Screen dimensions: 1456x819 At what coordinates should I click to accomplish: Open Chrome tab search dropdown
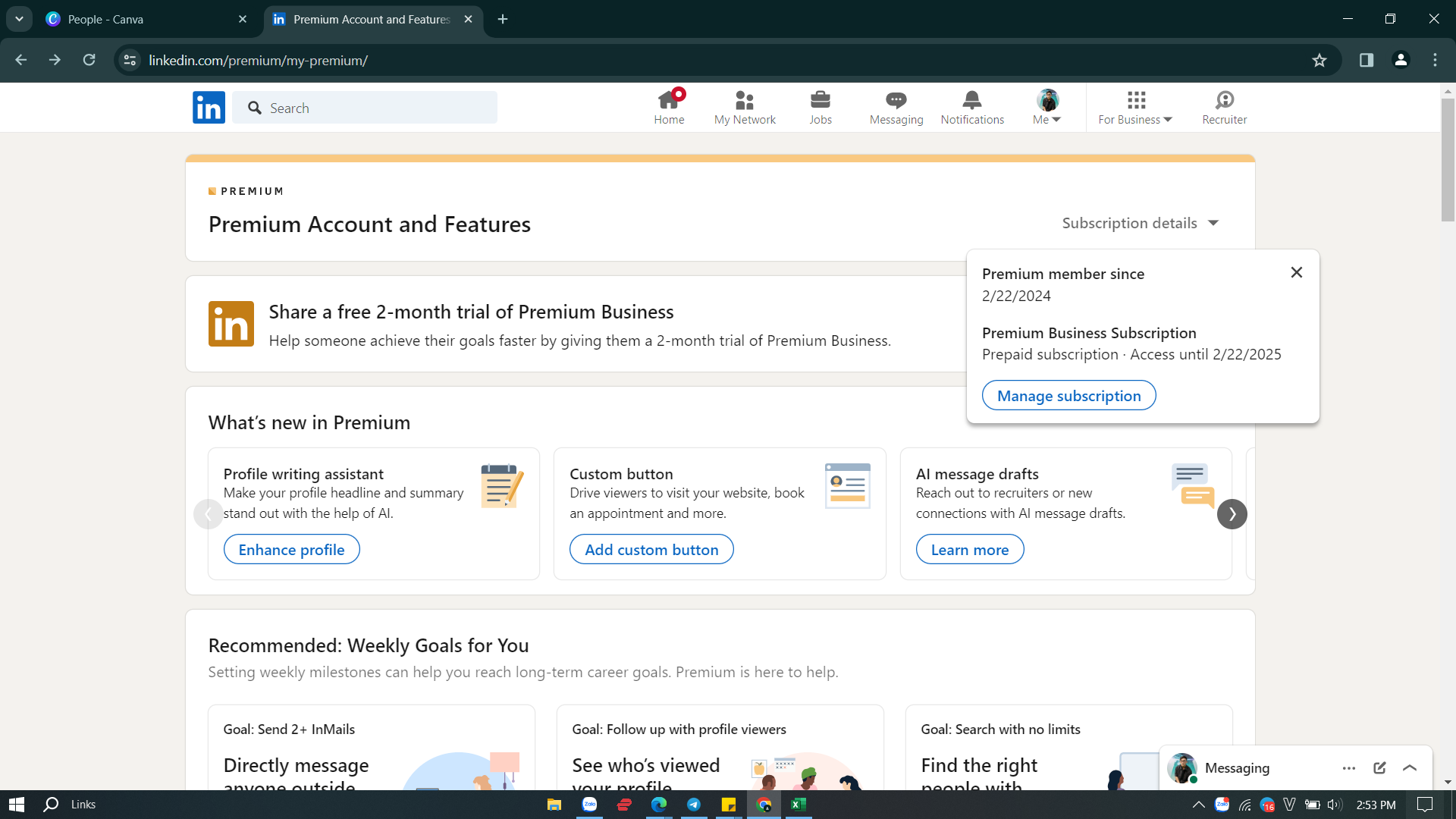pos(19,20)
